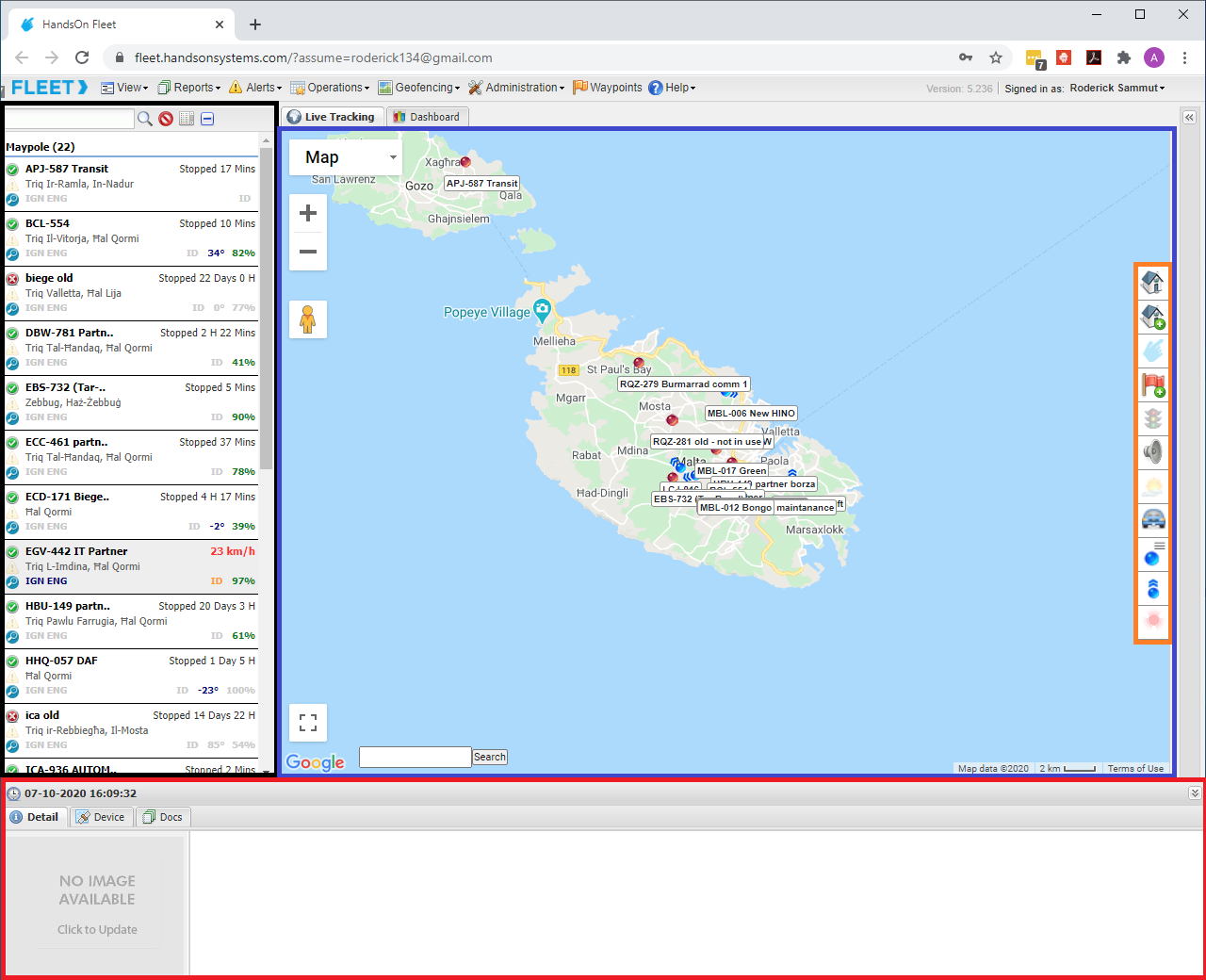Viewport: 1206px width, 980px height.
Task: Click the browser bookmark star icon
Action: (996, 57)
